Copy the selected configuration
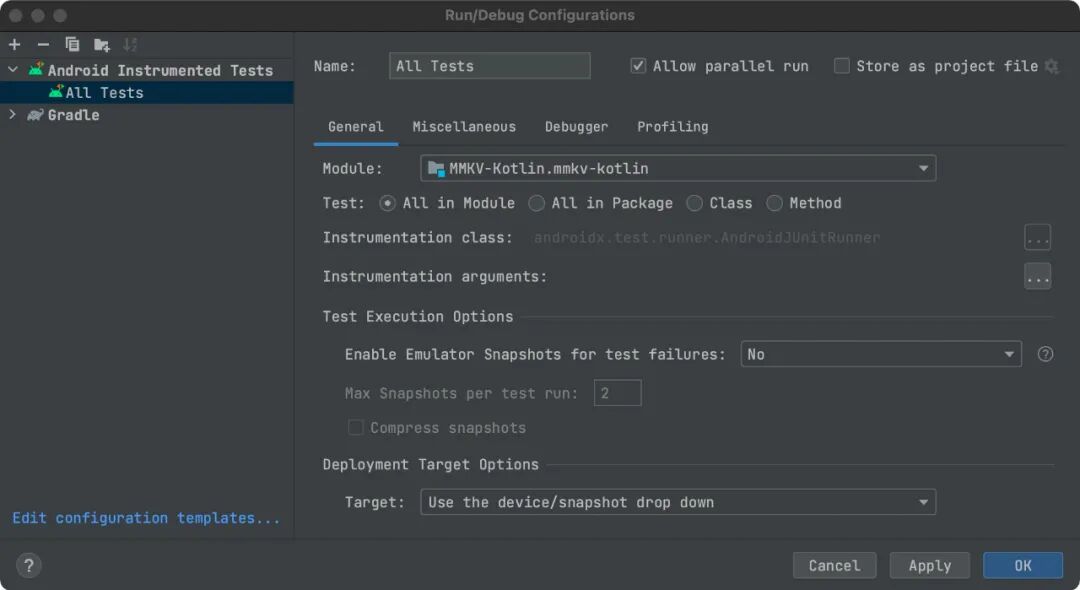 pyautogui.click(x=72, y=45)
